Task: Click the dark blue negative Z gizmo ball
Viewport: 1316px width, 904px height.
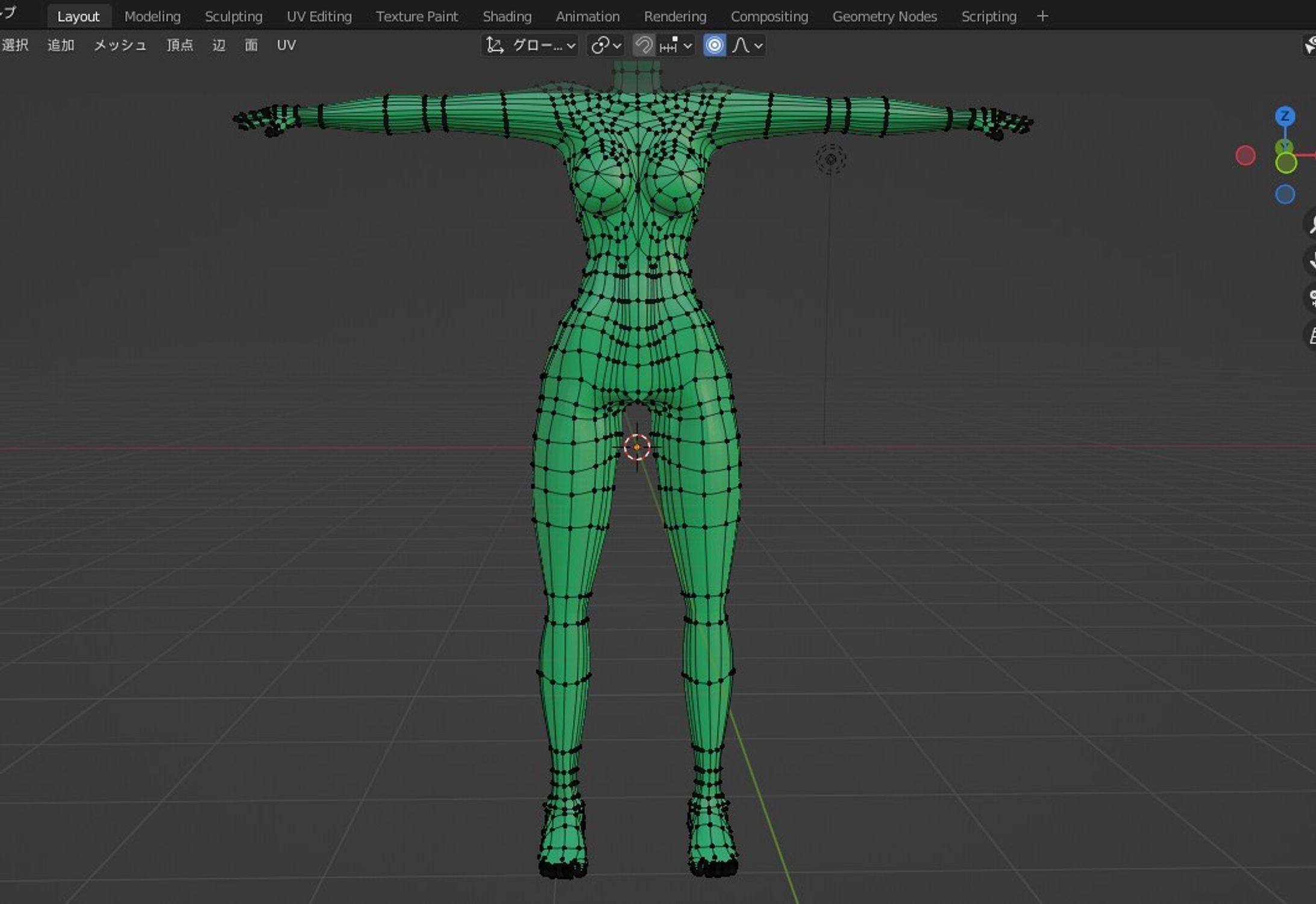Action: (1285, 195)
